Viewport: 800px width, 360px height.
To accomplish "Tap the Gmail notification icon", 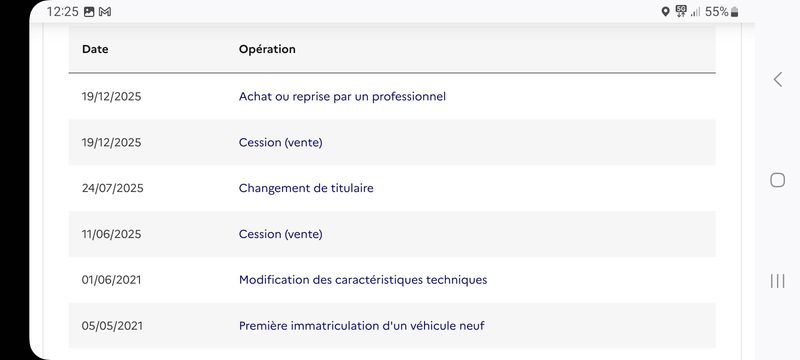I will coord(105,12).
